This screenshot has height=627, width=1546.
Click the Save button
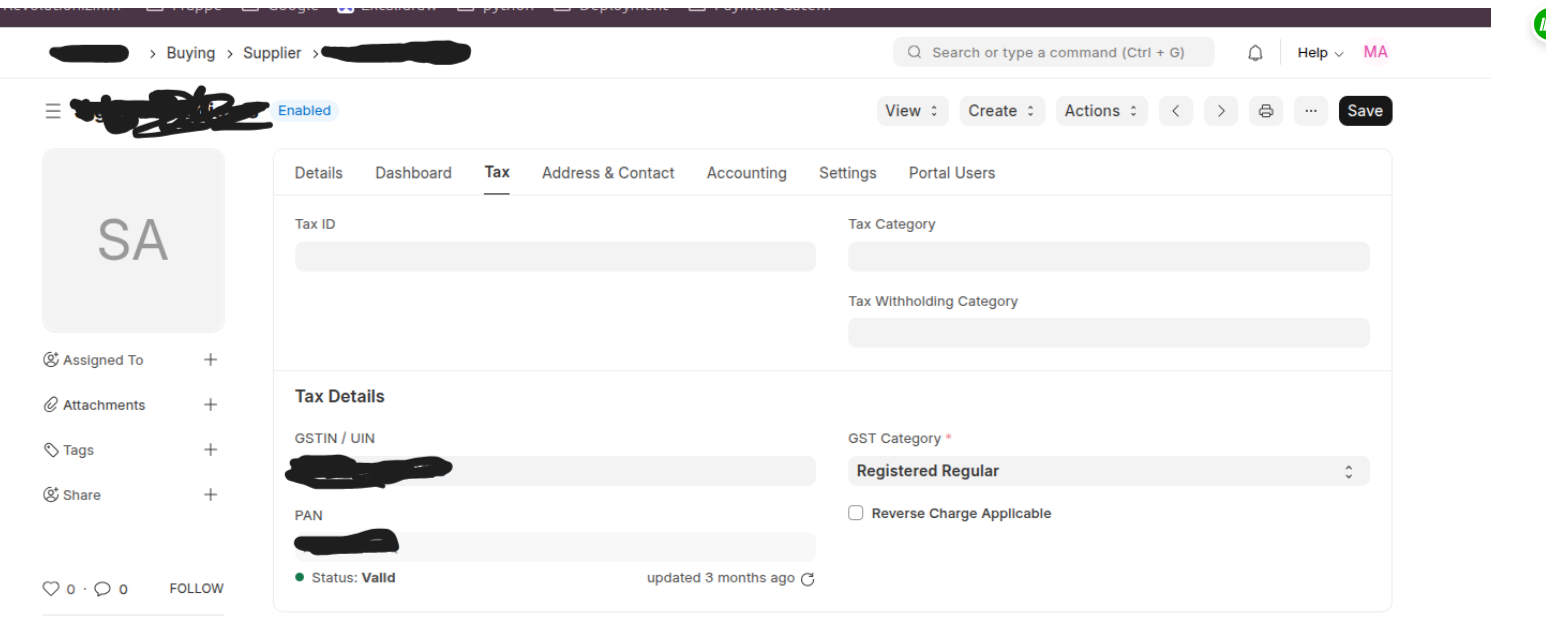click(x=1365, y=111)
